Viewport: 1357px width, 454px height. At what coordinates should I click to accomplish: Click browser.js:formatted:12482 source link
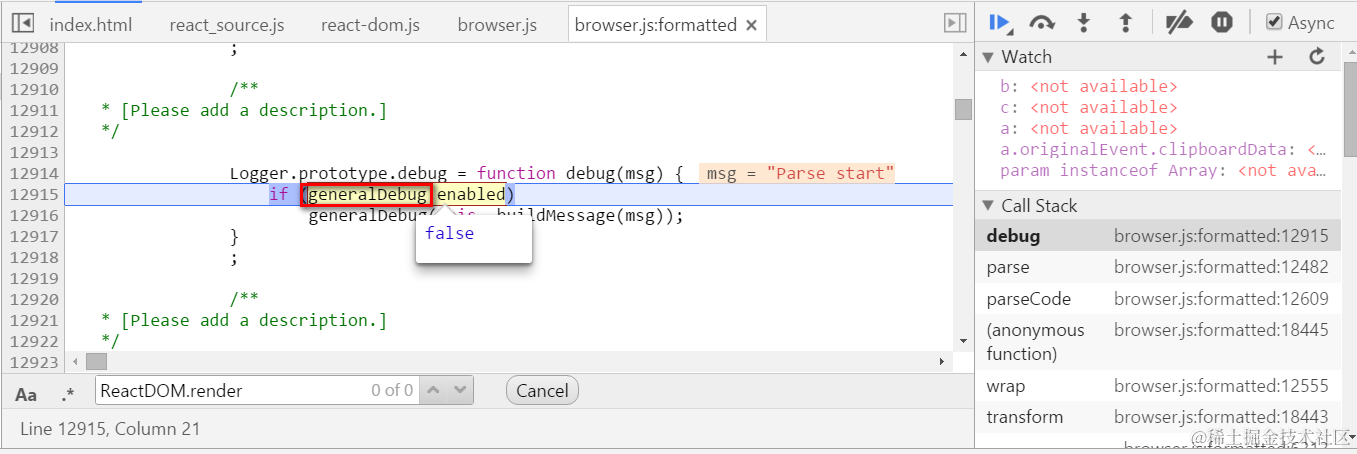pyautogui.click(x=1221, y=268)
